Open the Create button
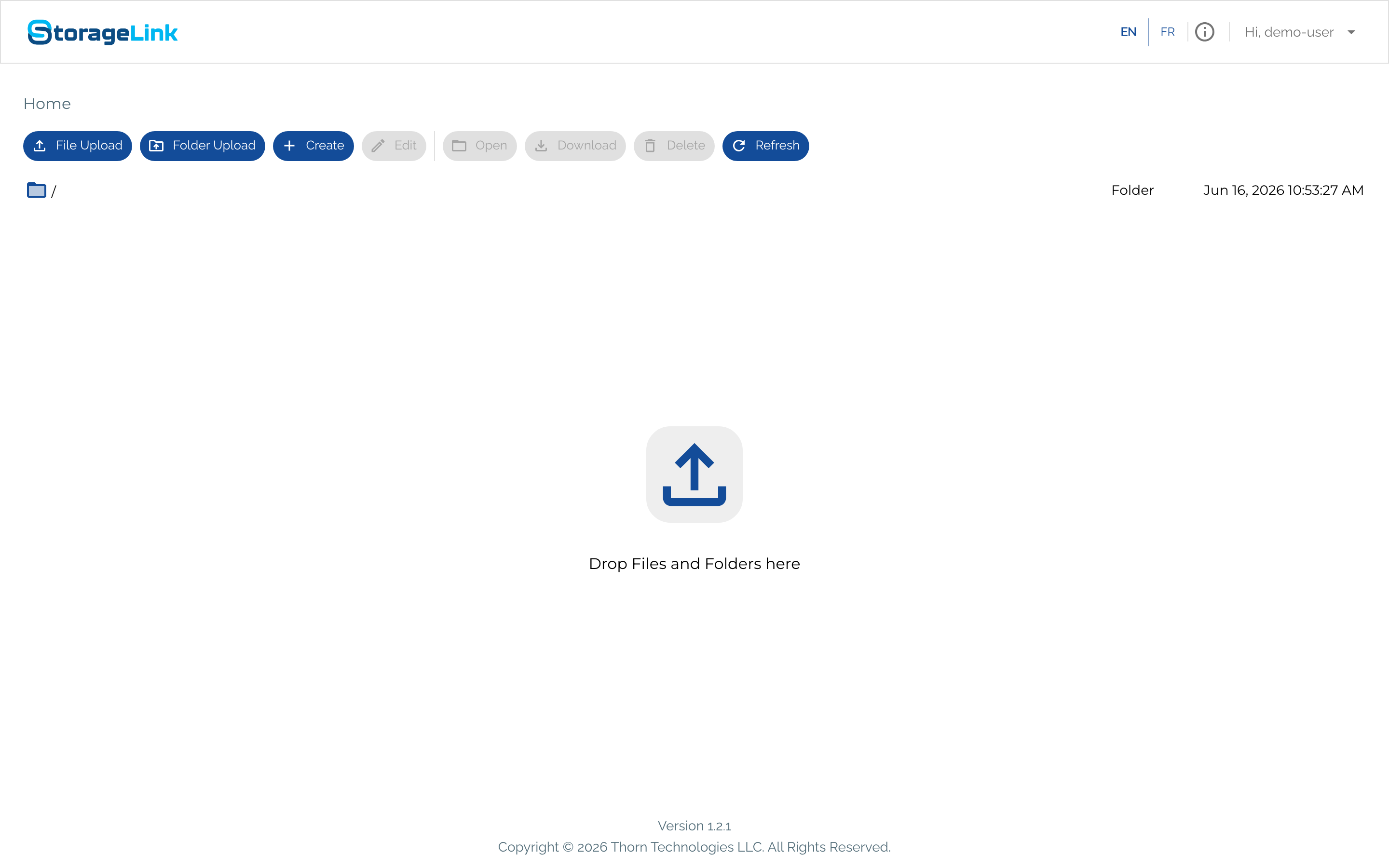 pyautogui.click(x=313, y=146)
